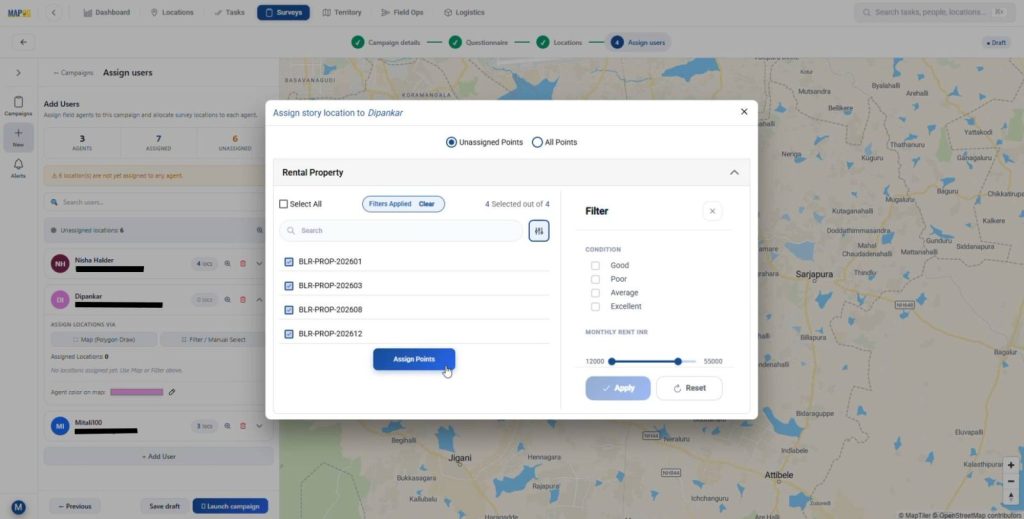Apply the selected filters
Image resolution: width=1024 pixels, height=519 pixels.
pos(618,388)
